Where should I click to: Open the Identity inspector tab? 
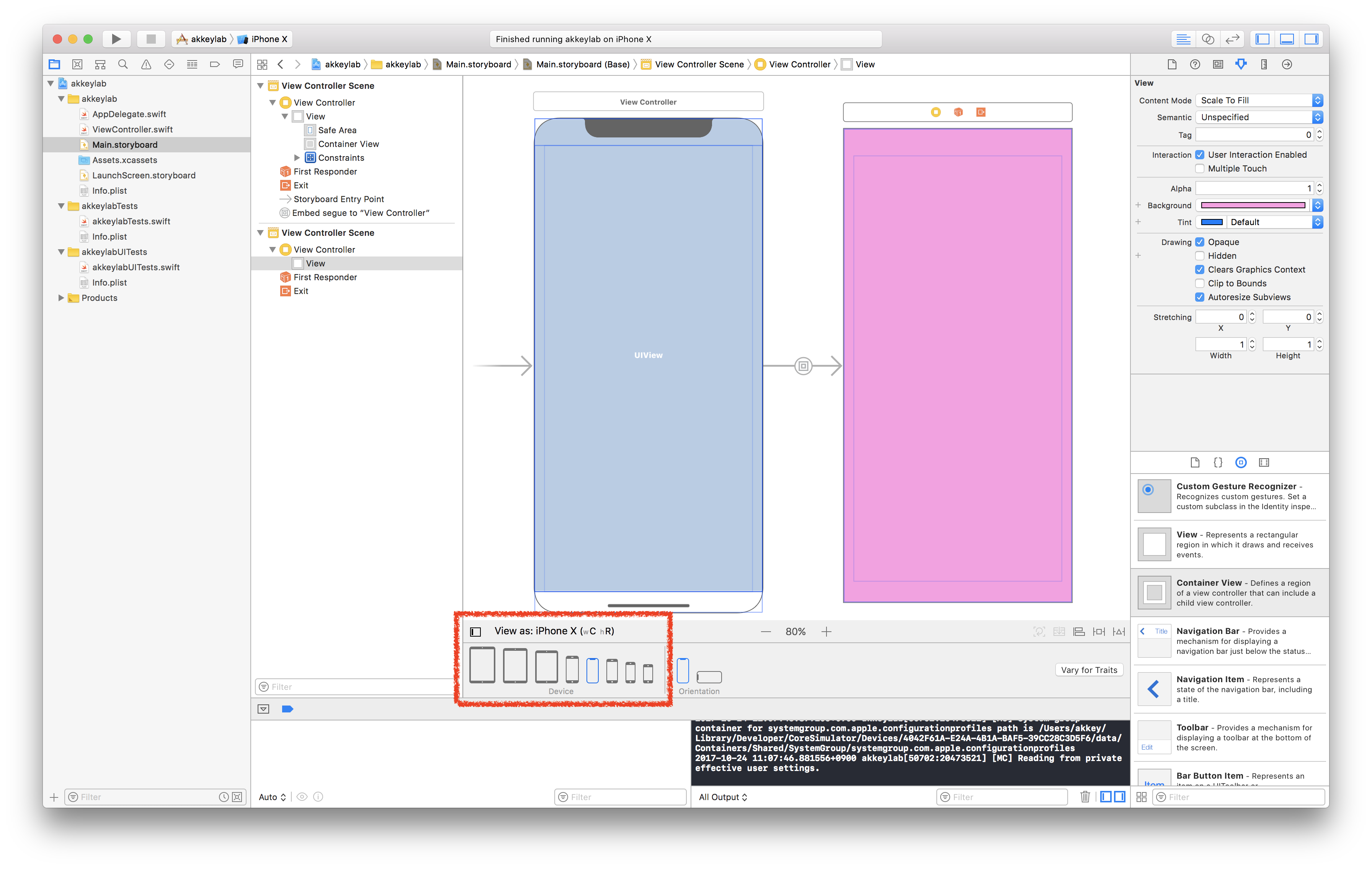(1218, 64)
